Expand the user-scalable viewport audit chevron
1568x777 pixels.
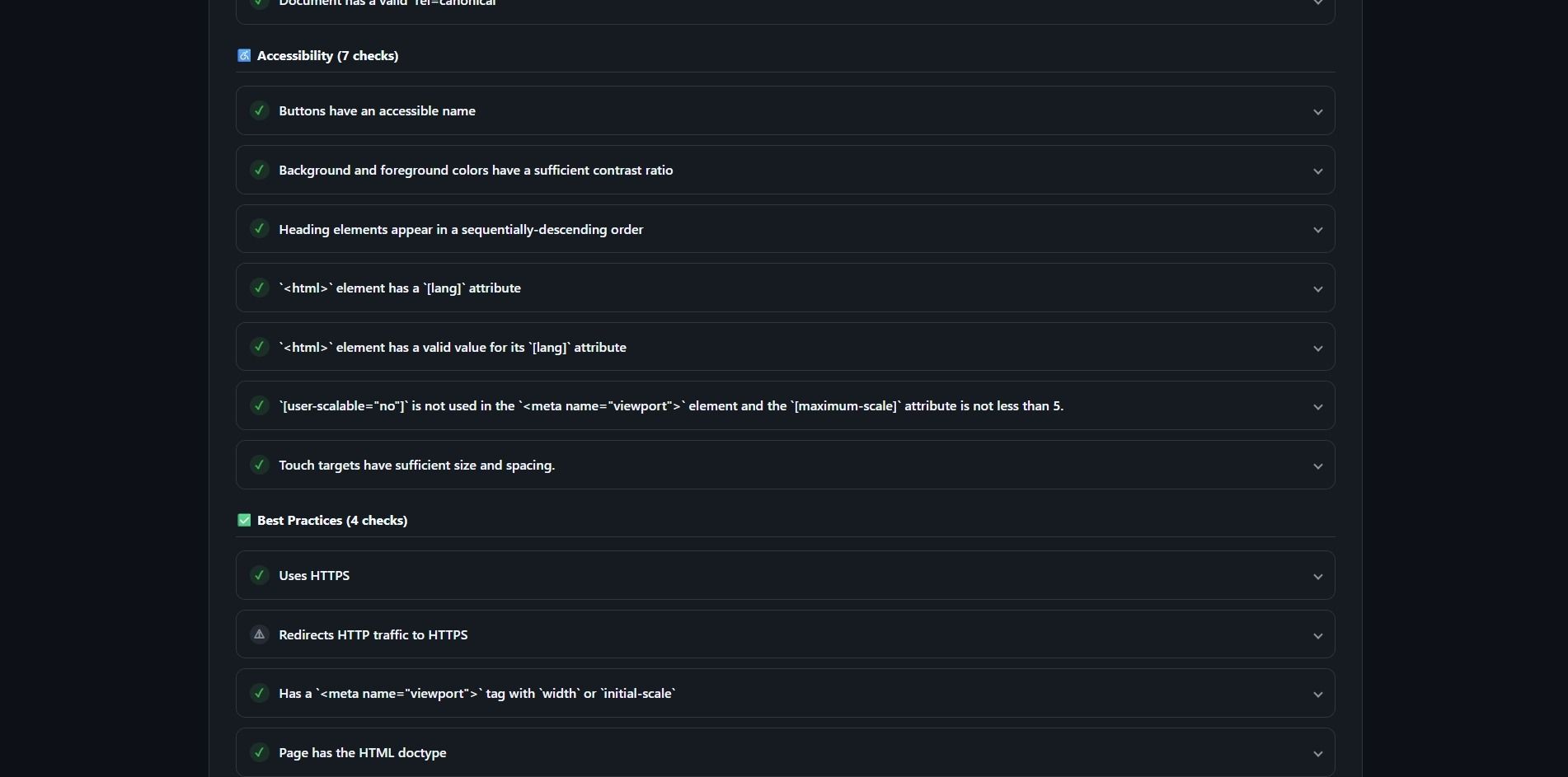[1317, 407]
